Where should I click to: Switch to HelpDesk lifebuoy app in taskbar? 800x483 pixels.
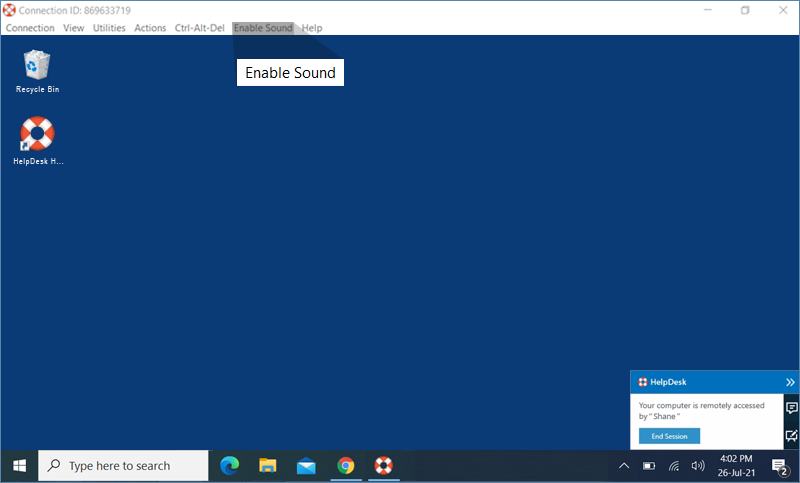point(383,465)
